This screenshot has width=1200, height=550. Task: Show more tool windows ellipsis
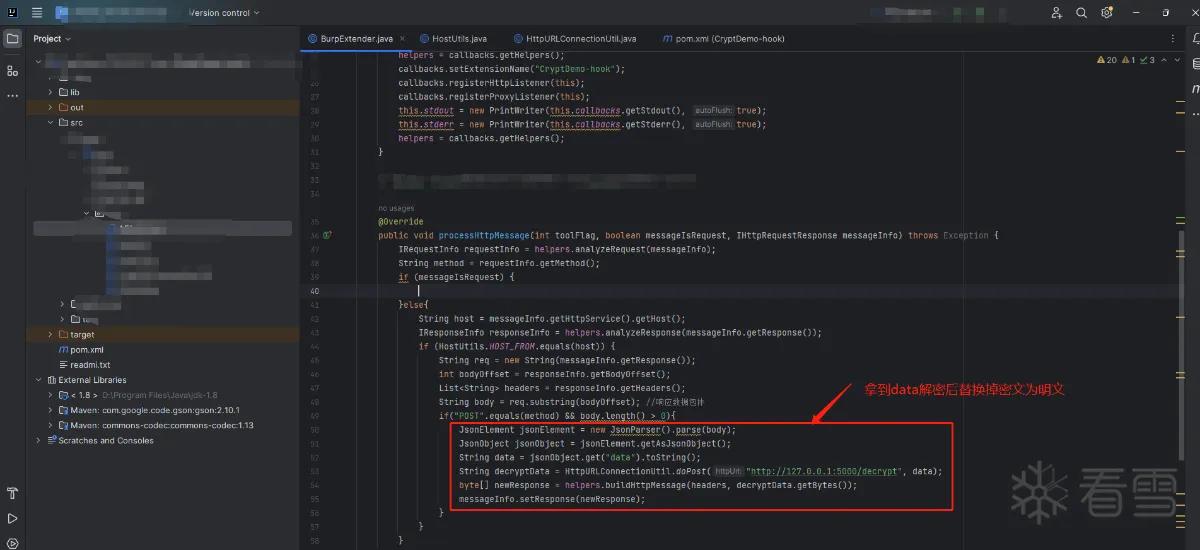[12, 96]
